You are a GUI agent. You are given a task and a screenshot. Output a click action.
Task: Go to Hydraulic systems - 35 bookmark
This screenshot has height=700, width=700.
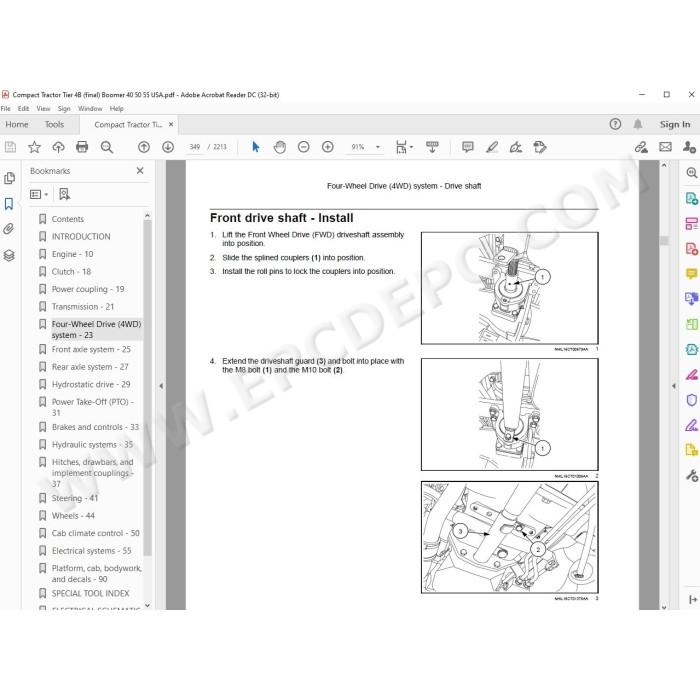coord(92,445)
